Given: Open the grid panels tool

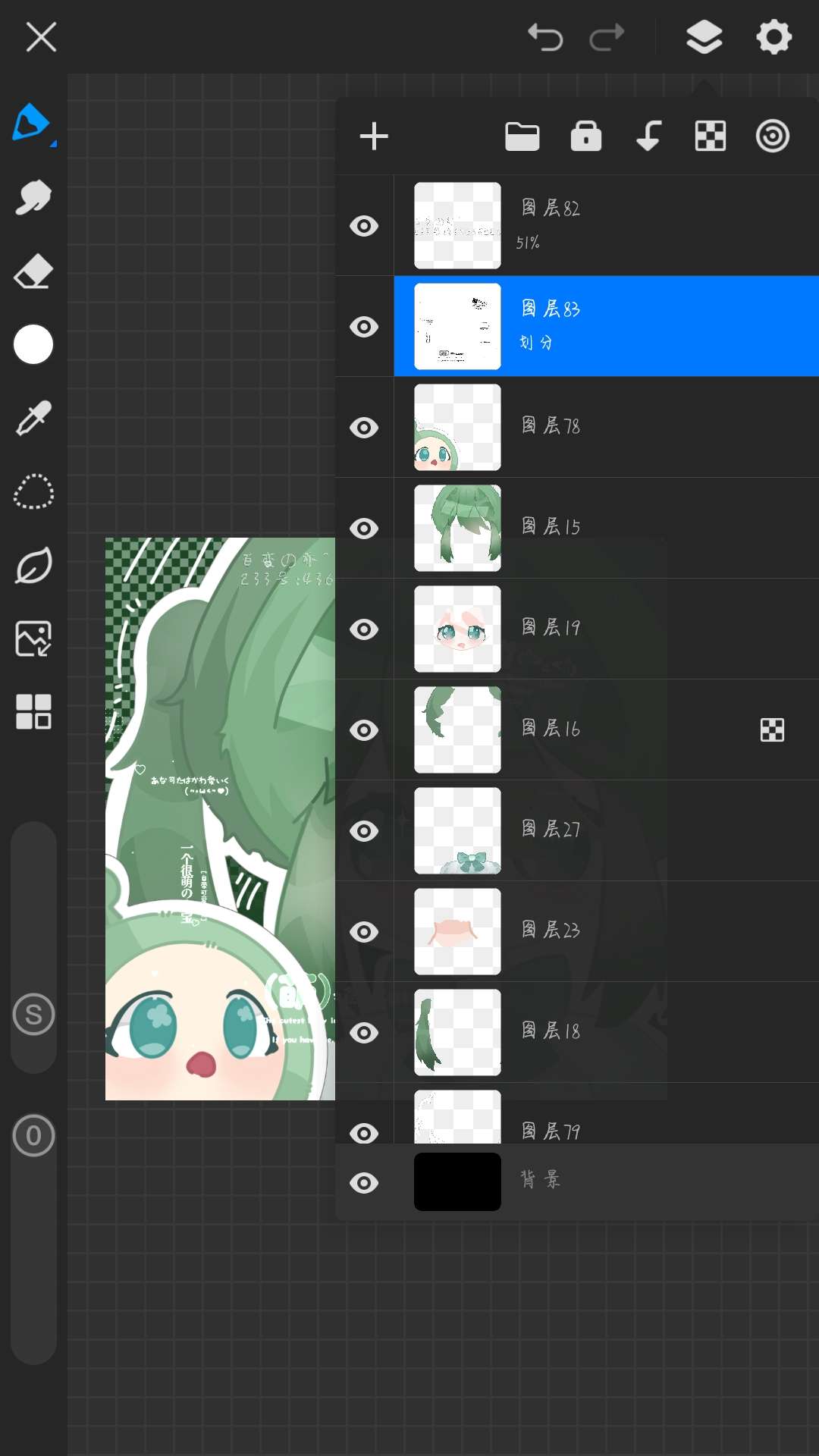Looking at the screenshot, I should coord(33,712).
